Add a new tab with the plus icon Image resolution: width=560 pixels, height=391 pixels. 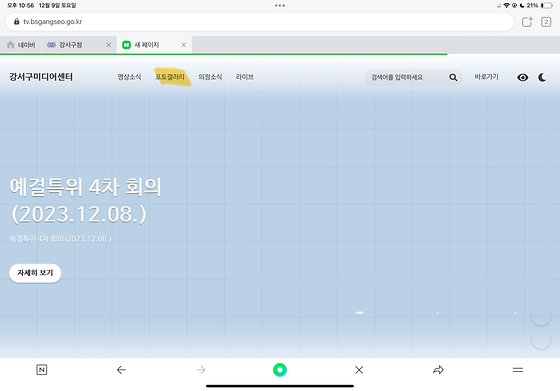click(527, 22)
